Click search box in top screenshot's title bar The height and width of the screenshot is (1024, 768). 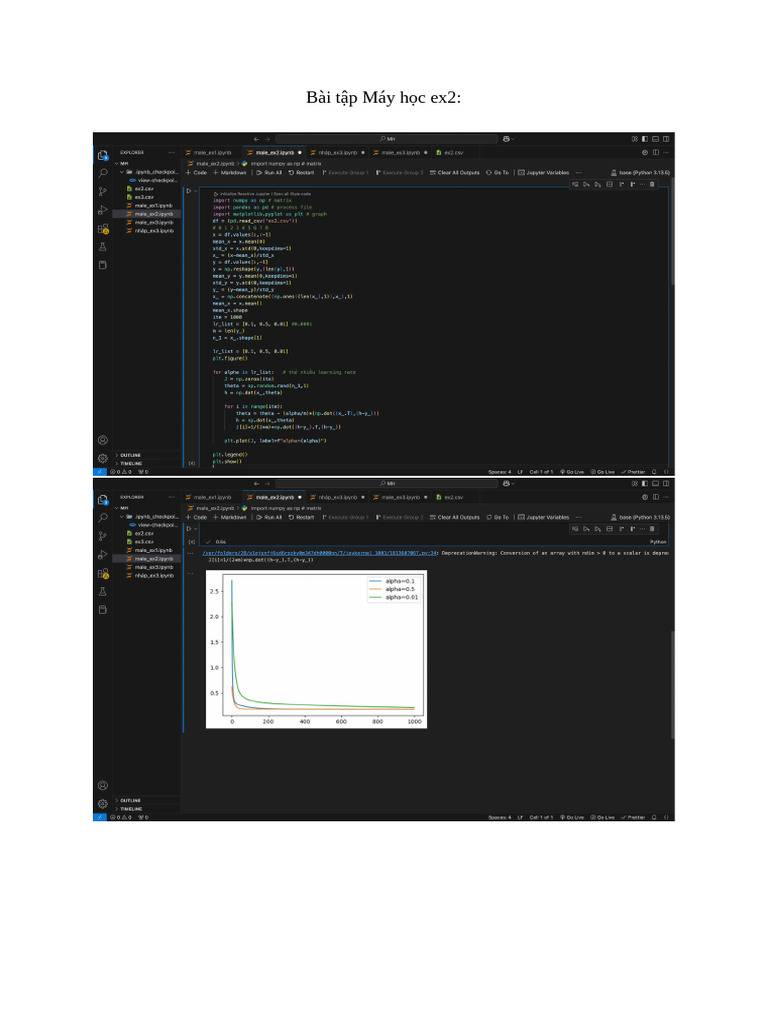(x=387, y=138)
